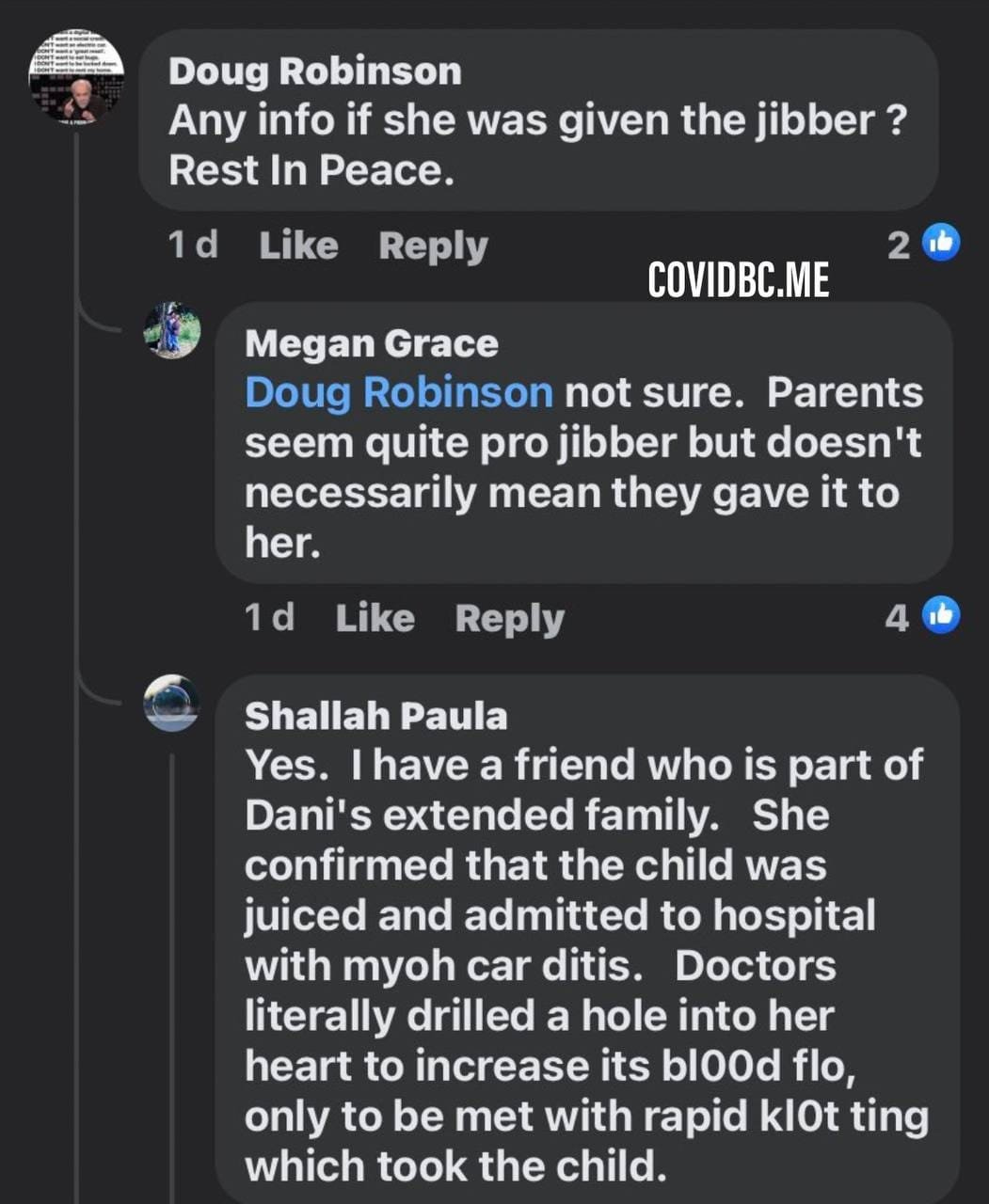The width and height of the screenshot is (989, 1204).
Task: Click the COVIDBC.ME watermark text
Action: point(739,279)
